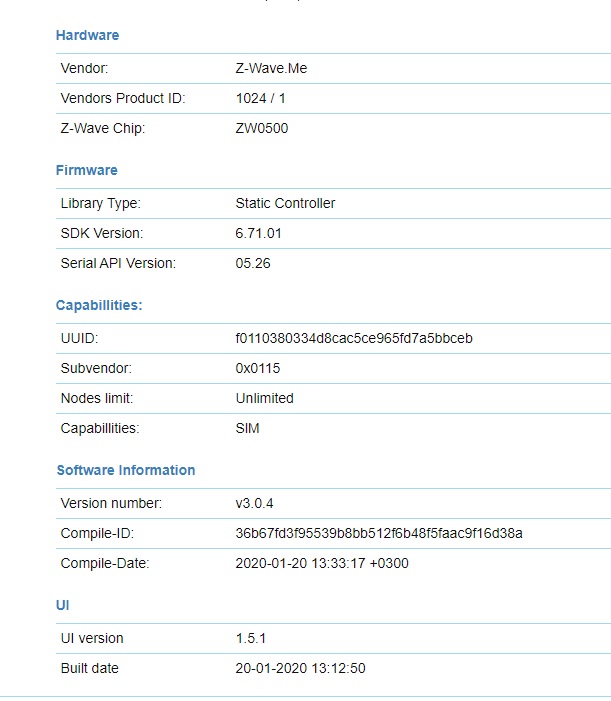The height and width of the screenshot is (701, 611).
Task: Select the Static Controller library type
Action: [x=285, y=203]
